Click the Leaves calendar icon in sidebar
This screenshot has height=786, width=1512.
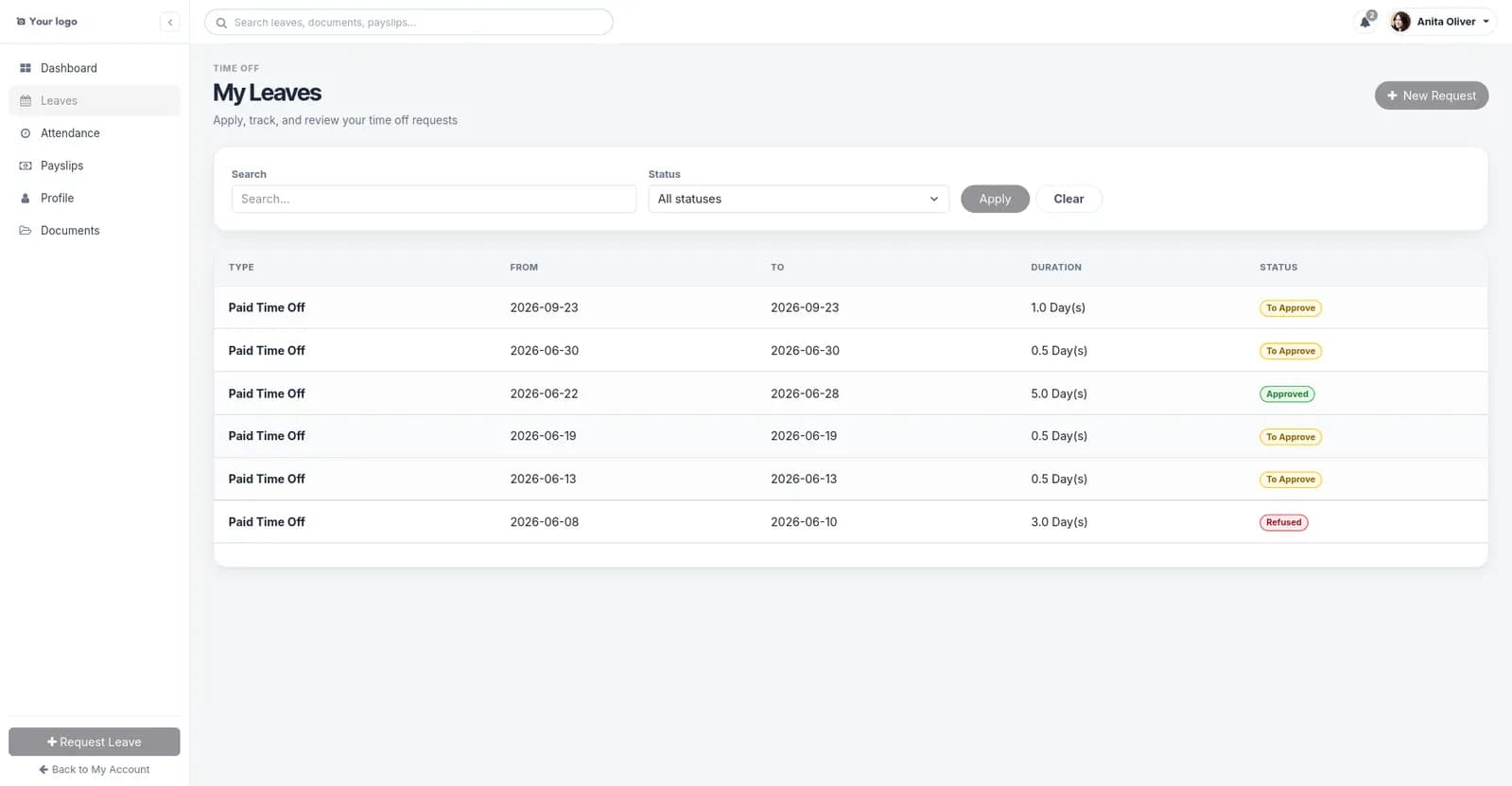pos(26,101)
